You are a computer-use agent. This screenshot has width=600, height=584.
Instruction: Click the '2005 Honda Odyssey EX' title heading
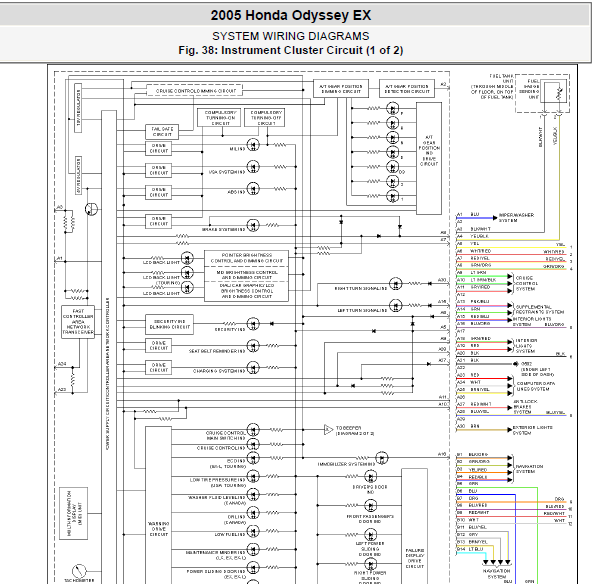click(291, 15)
